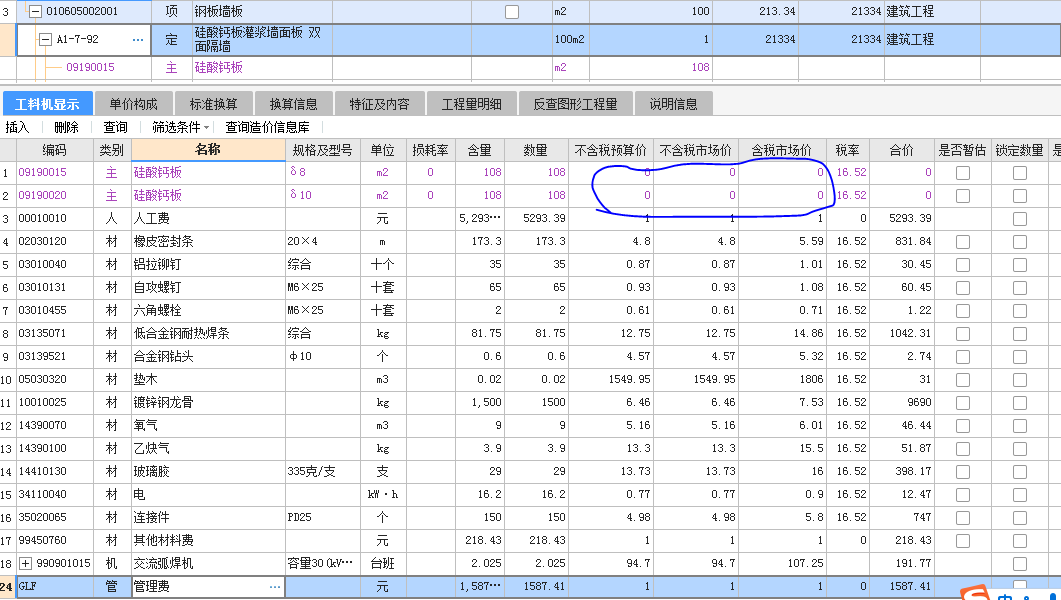Select the 人工费 name cell

click(208, 218)
